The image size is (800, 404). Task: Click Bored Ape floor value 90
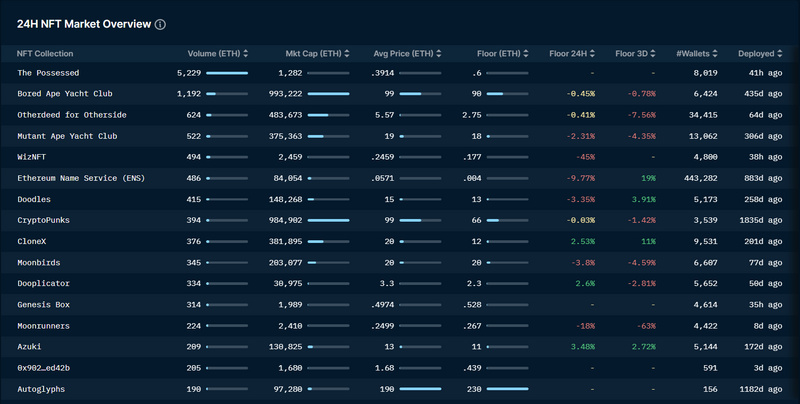click(x=477, y=94)
